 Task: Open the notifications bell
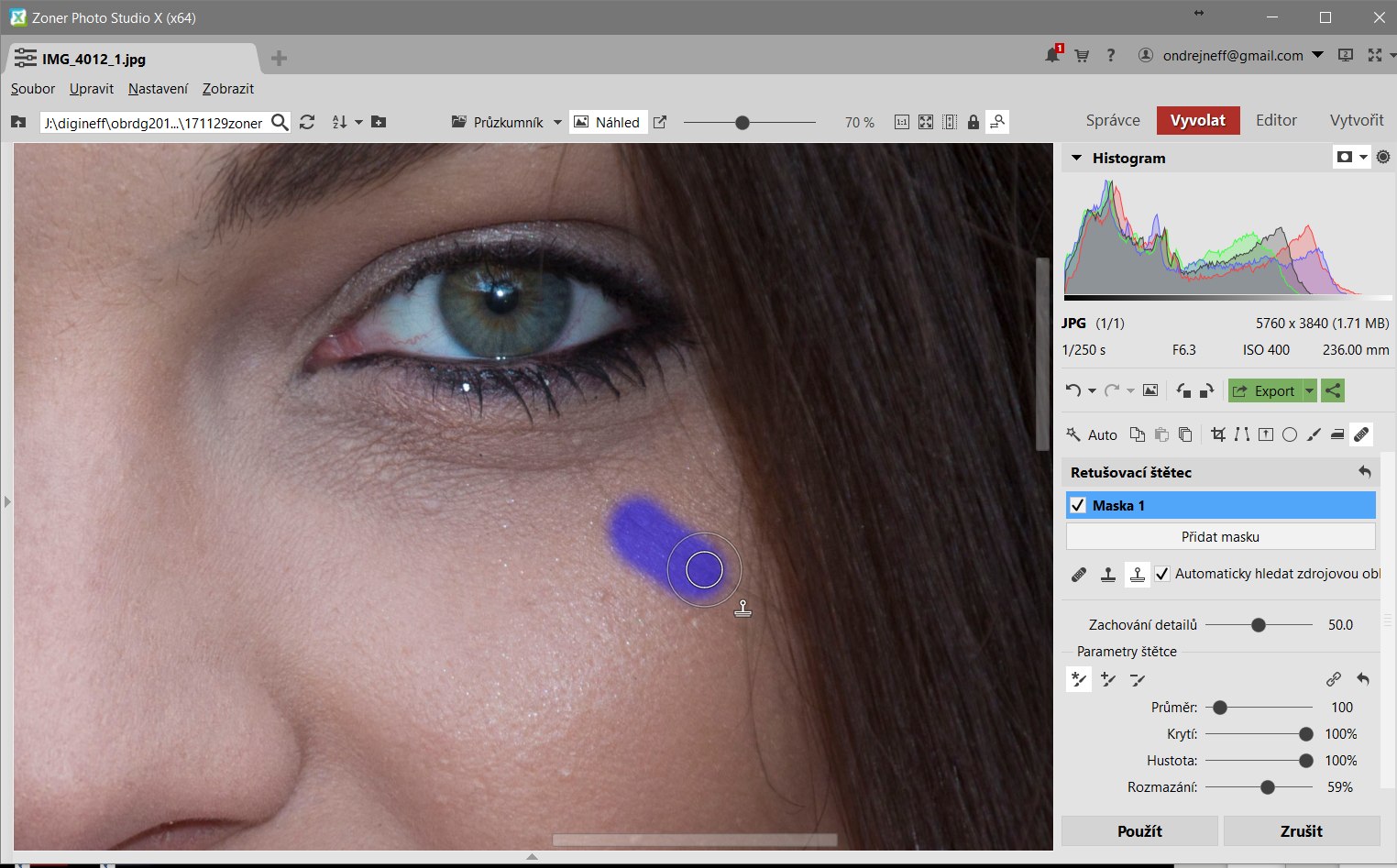1053,55
